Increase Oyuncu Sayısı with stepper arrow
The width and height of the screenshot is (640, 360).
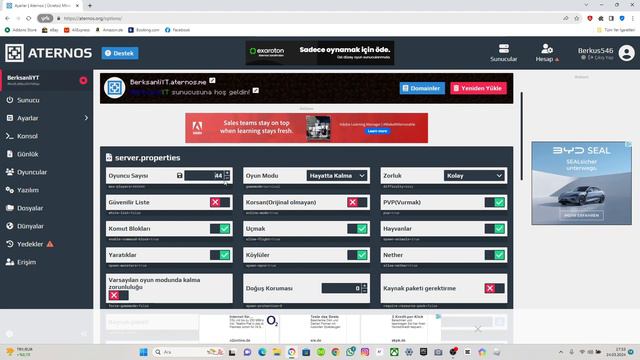coord(227,173)
